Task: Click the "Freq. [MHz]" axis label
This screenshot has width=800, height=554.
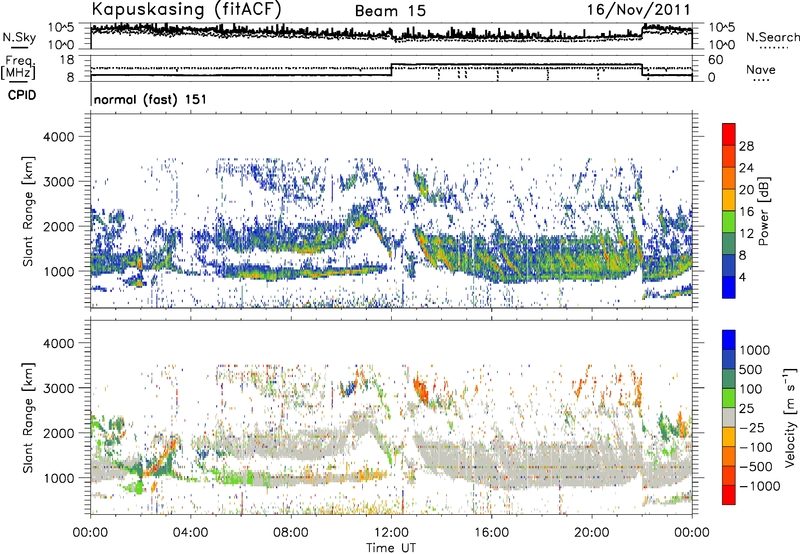Action: click(x=18, y=67)
